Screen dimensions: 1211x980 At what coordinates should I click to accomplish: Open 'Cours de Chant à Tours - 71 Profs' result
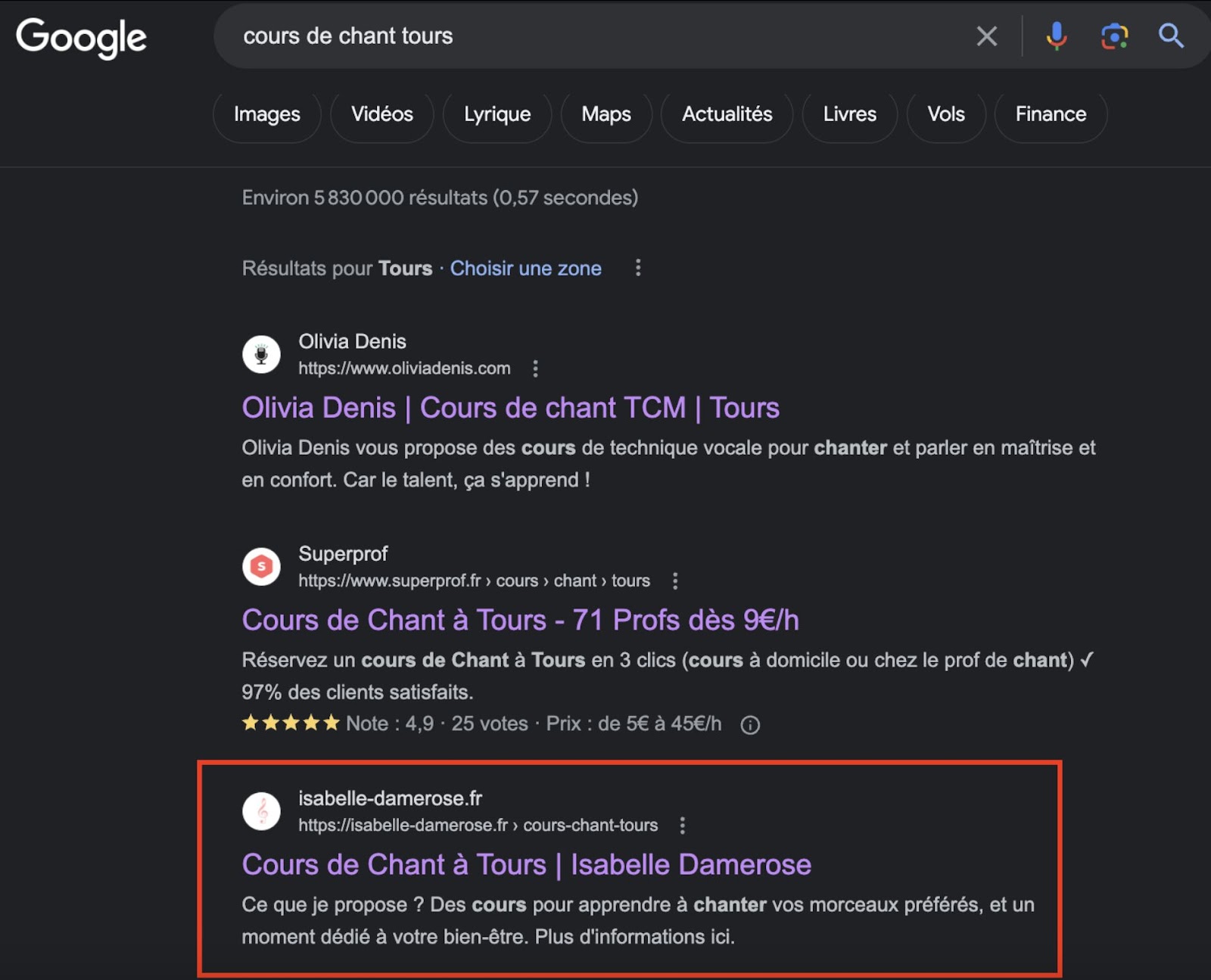coord(521,621)
